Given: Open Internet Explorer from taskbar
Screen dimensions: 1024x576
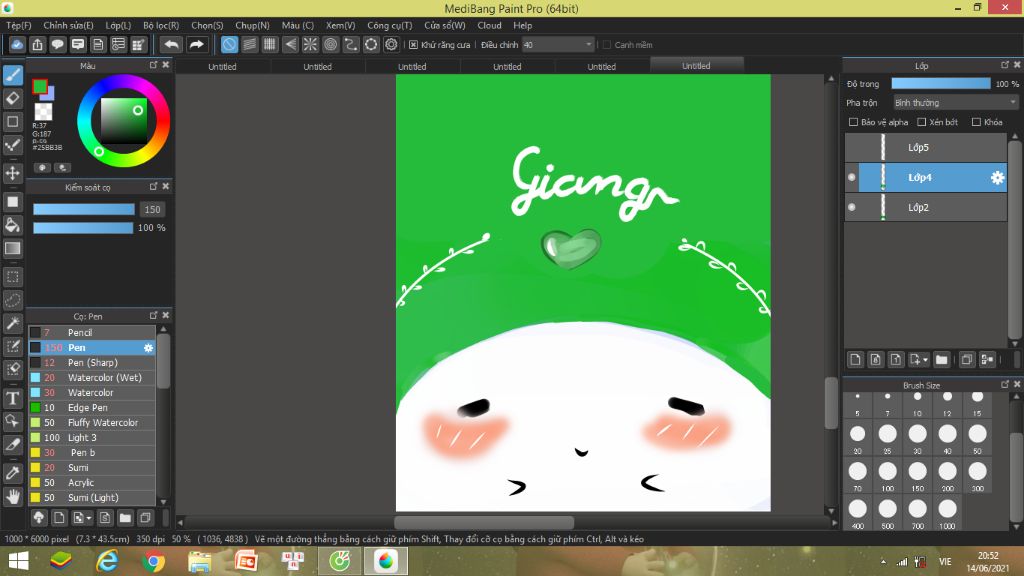Looking at the screenshot, I should pyautogui.click(x=107, y=561).
